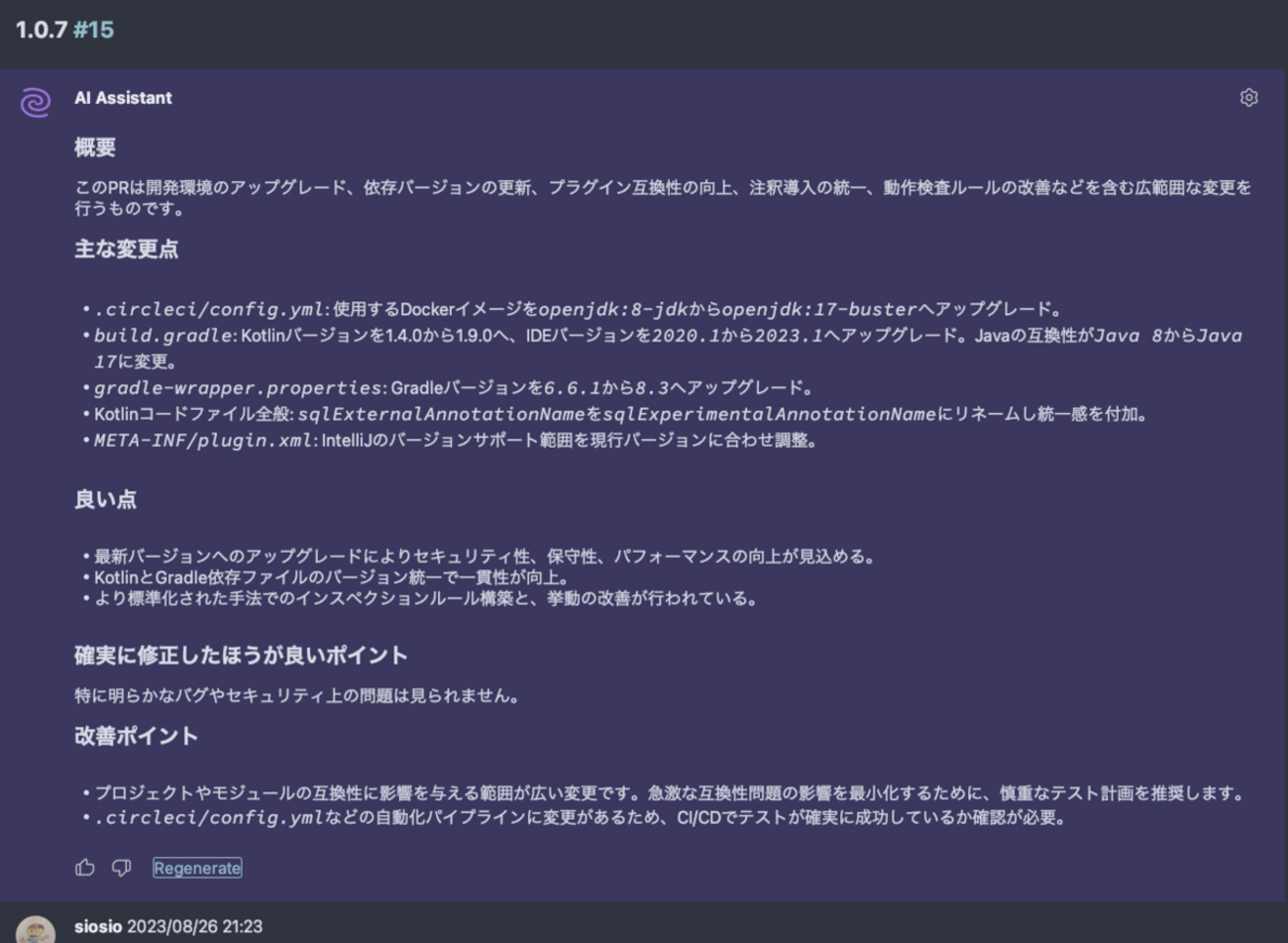Screen dimensions: 1288x943
Task: Click .circleci/config.yml in the CI/CD test bullet
Action: [209, 817]
